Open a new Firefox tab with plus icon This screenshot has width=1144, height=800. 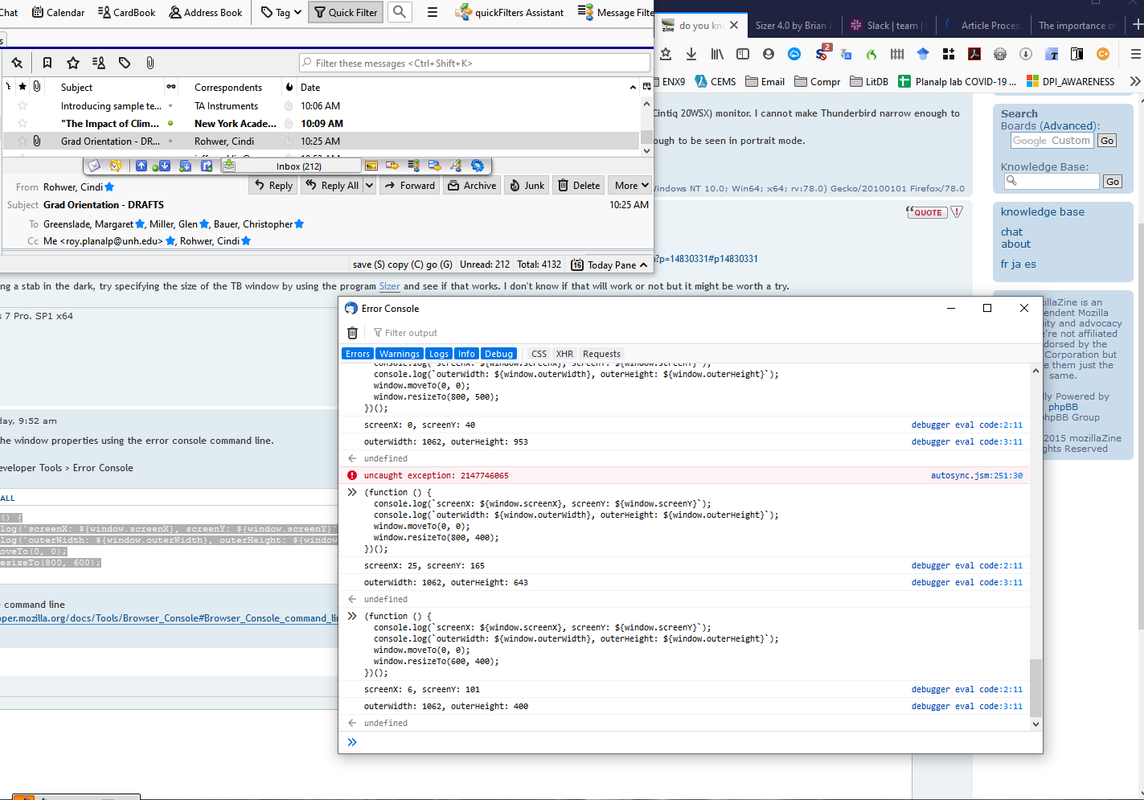(x=1136, y=25)
